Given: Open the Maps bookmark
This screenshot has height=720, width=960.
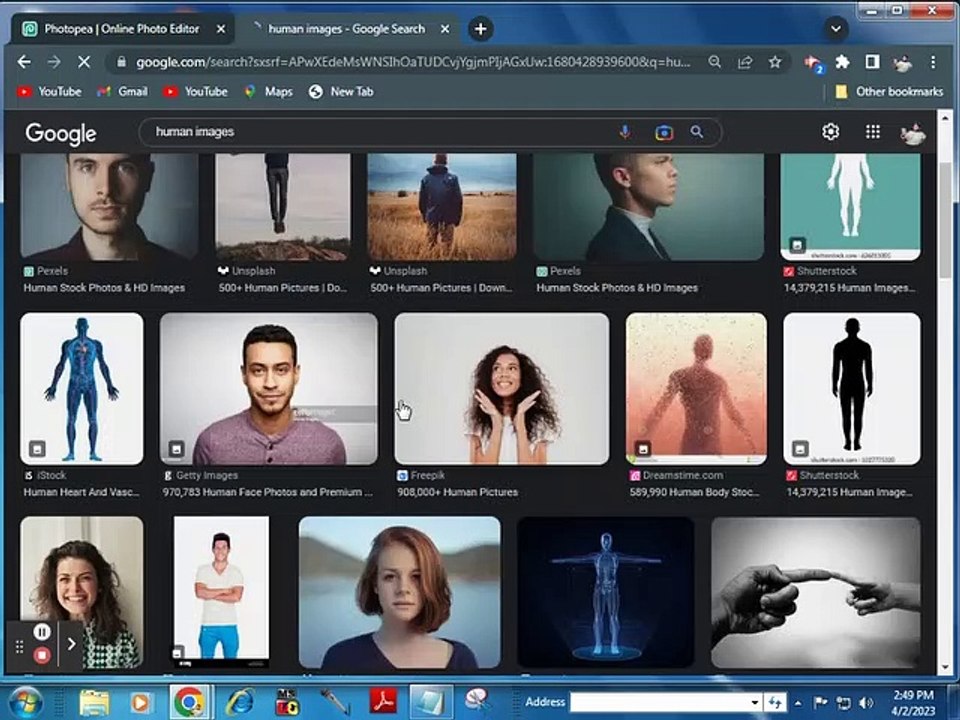Looking at the screenshot, I should click(268, 92).
